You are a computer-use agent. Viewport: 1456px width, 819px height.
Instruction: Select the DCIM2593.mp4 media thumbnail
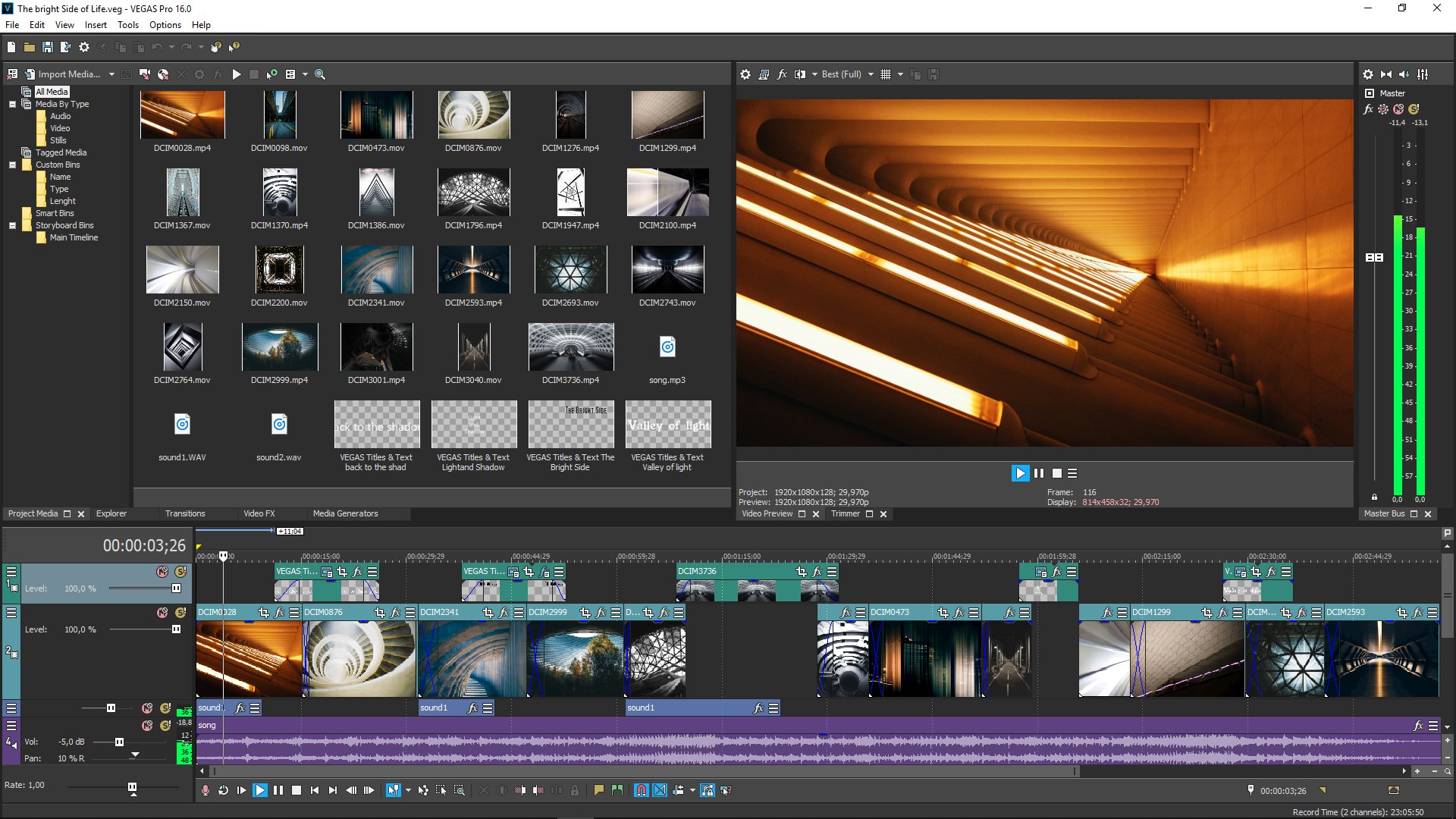click(473, 270)
